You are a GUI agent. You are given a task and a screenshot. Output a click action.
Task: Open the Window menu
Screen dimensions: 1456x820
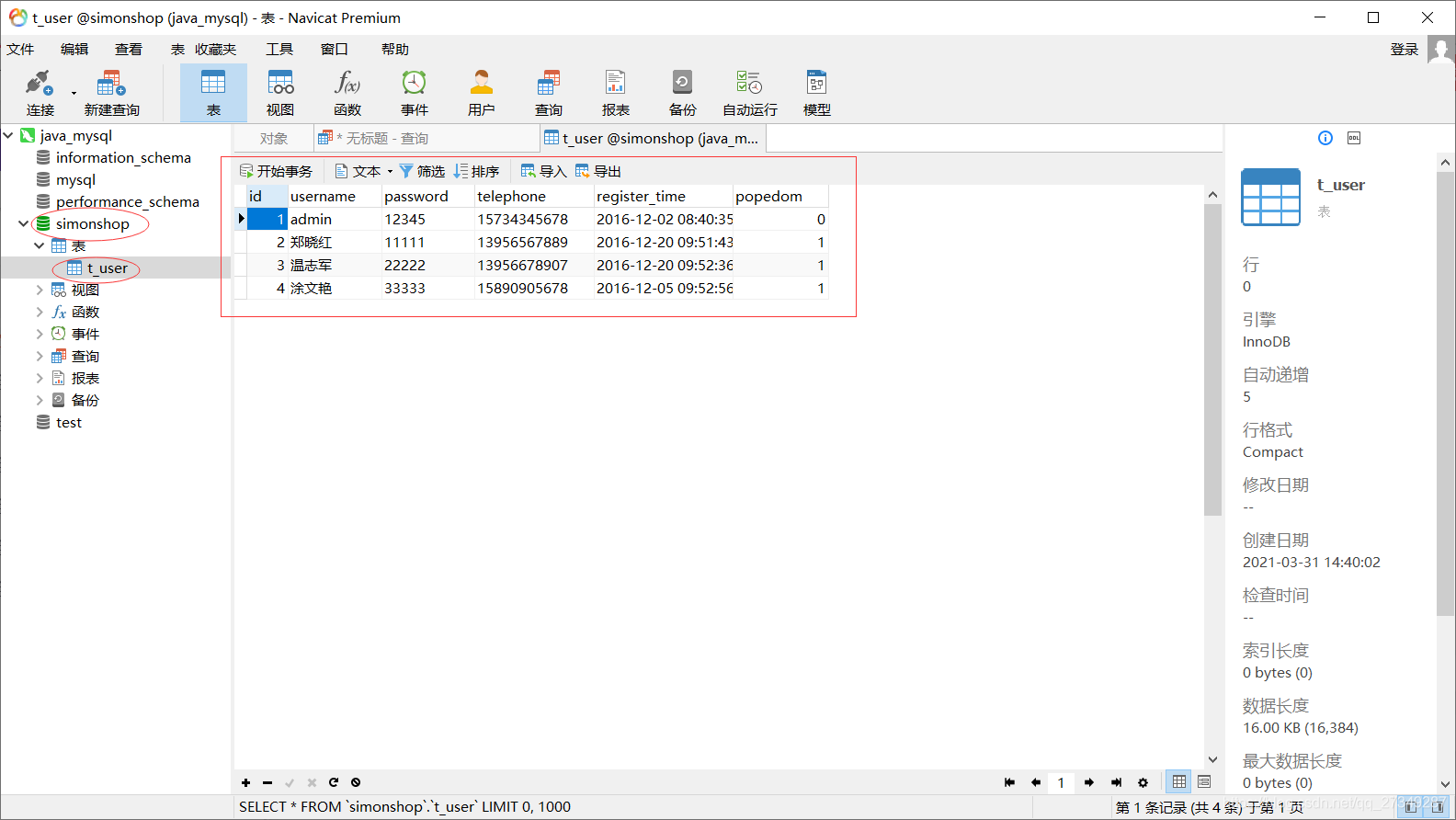[x=335, y=50]
